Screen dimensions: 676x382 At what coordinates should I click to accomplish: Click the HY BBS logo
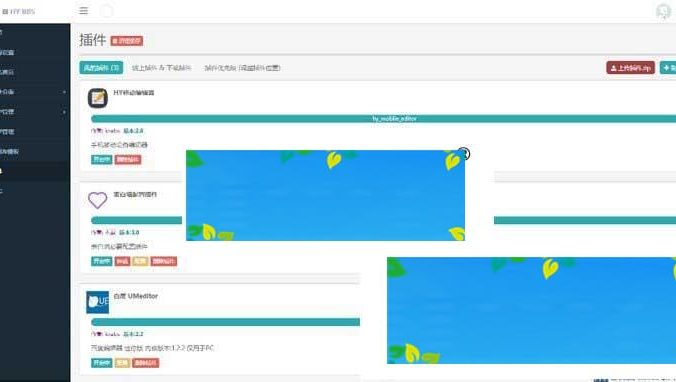(19, 12)
